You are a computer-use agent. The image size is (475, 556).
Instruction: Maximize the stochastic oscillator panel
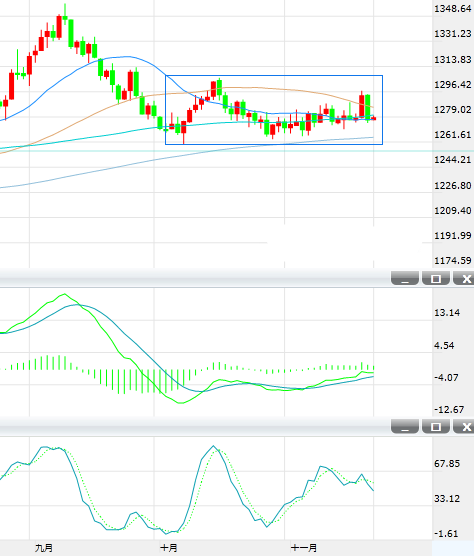click(x=436, y=427)
